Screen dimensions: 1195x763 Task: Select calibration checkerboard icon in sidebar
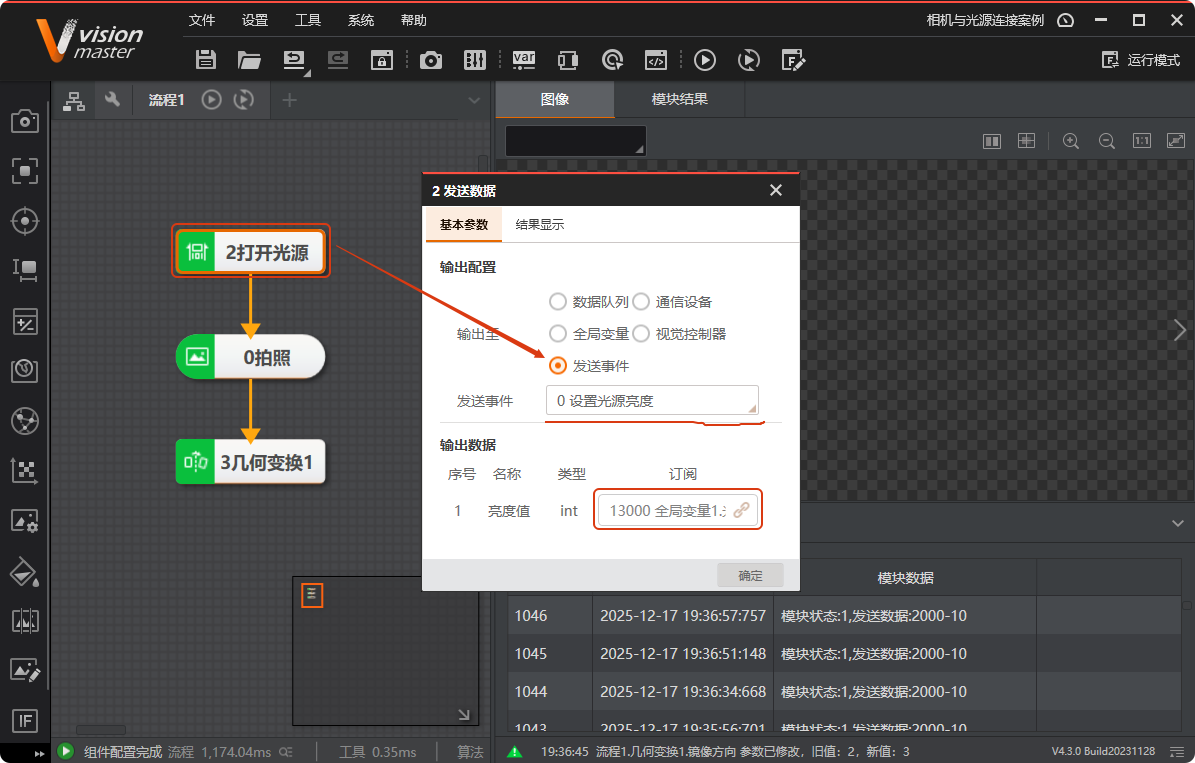coord(24,471)
